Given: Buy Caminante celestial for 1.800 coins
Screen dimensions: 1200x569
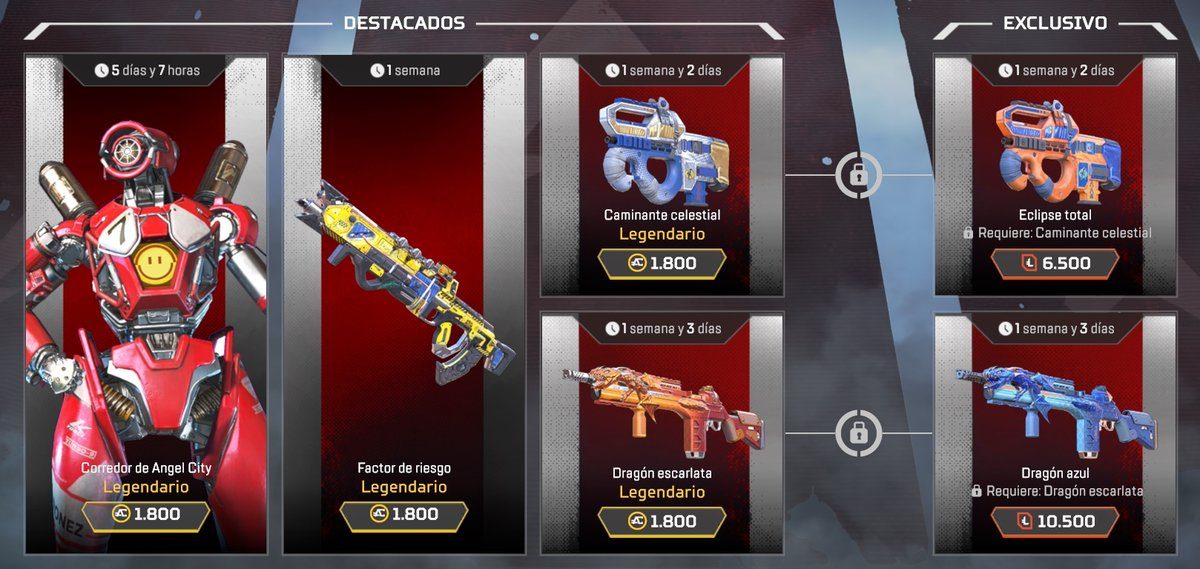Looking at the screenshot, I should coord(662,264).
